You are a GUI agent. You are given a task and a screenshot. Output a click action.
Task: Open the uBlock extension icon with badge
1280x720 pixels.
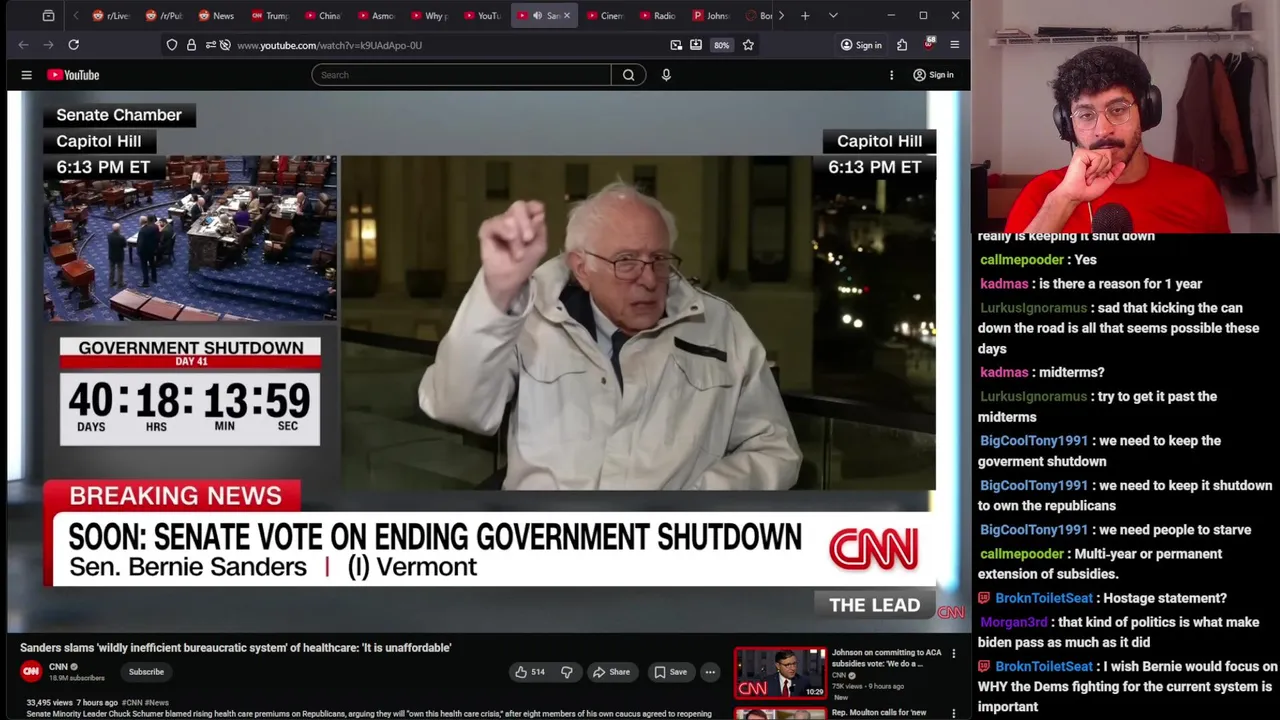pos(929,45)
